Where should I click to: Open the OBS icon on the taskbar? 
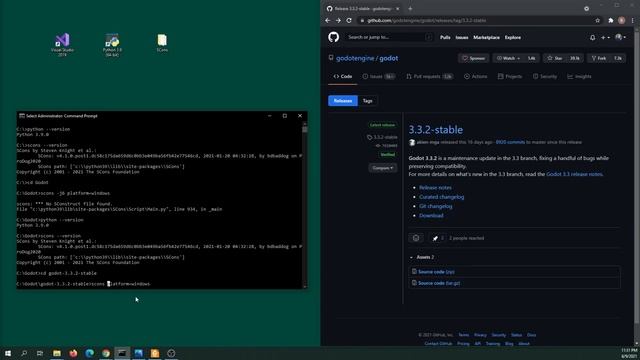point(171,353)
